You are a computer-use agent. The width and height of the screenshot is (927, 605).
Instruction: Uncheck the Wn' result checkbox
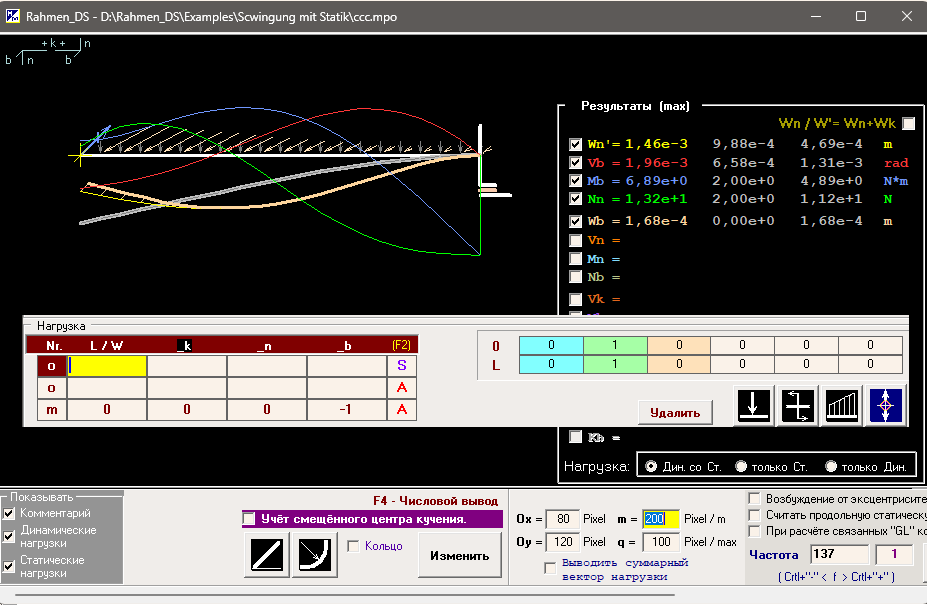575,144
